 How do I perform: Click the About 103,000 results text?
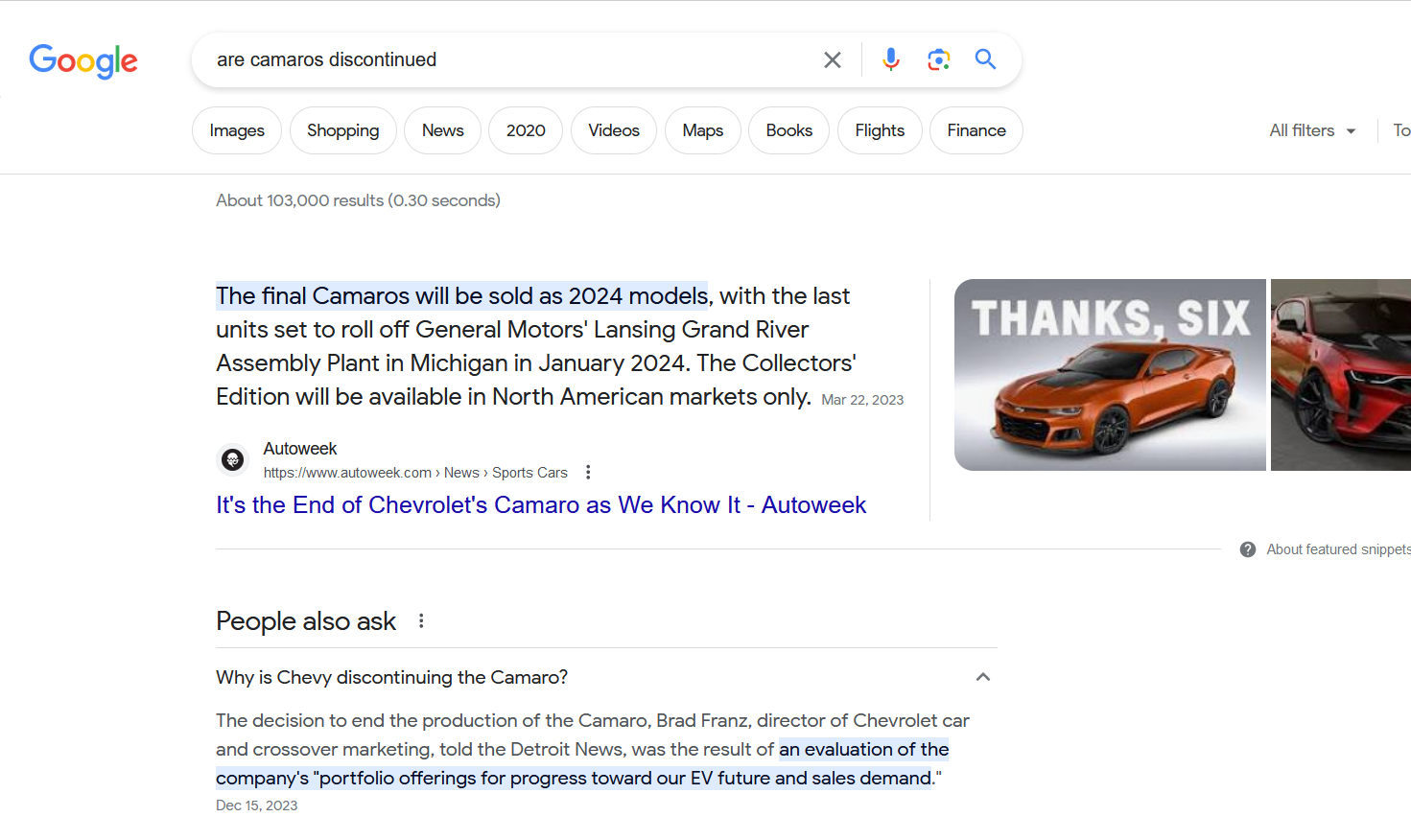pos(358,200)
